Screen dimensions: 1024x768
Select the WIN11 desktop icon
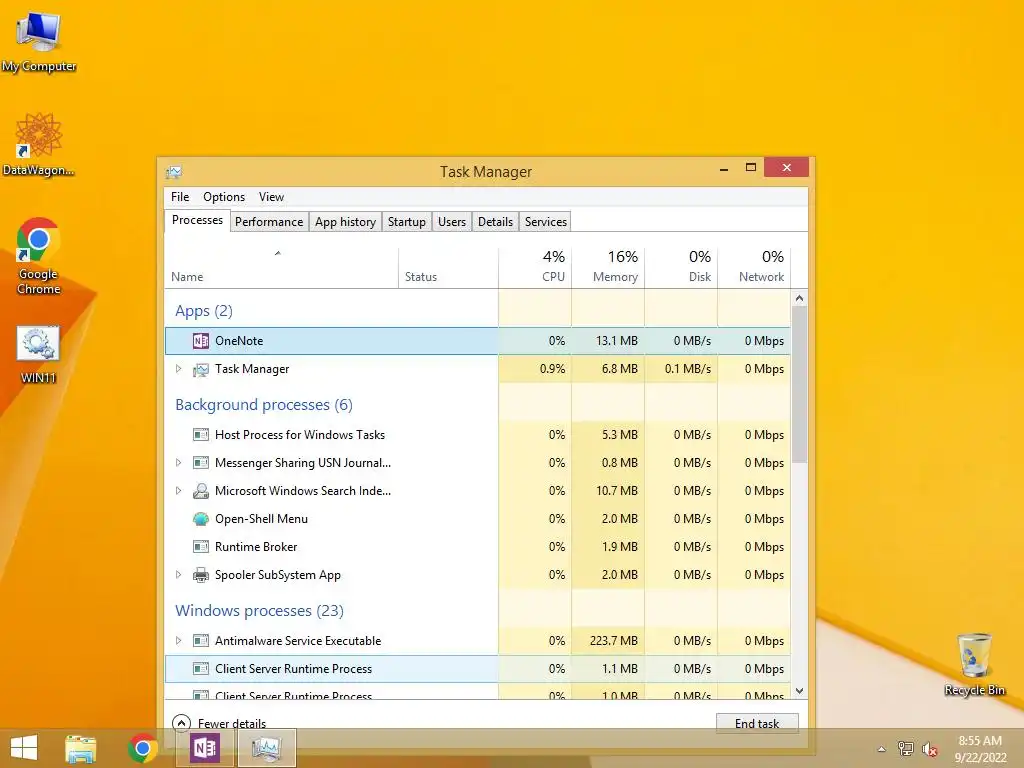[x=39, y=354]
